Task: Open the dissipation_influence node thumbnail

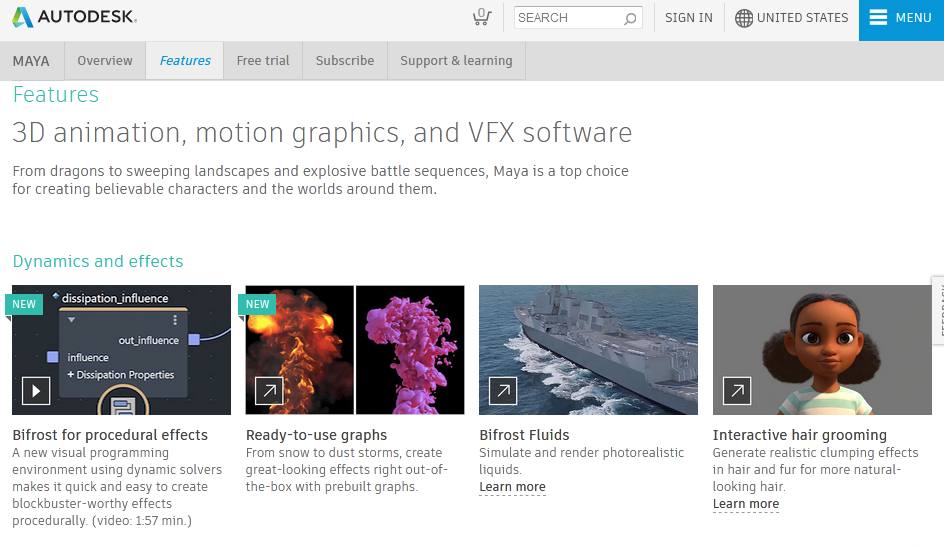Action: (122, 350)
